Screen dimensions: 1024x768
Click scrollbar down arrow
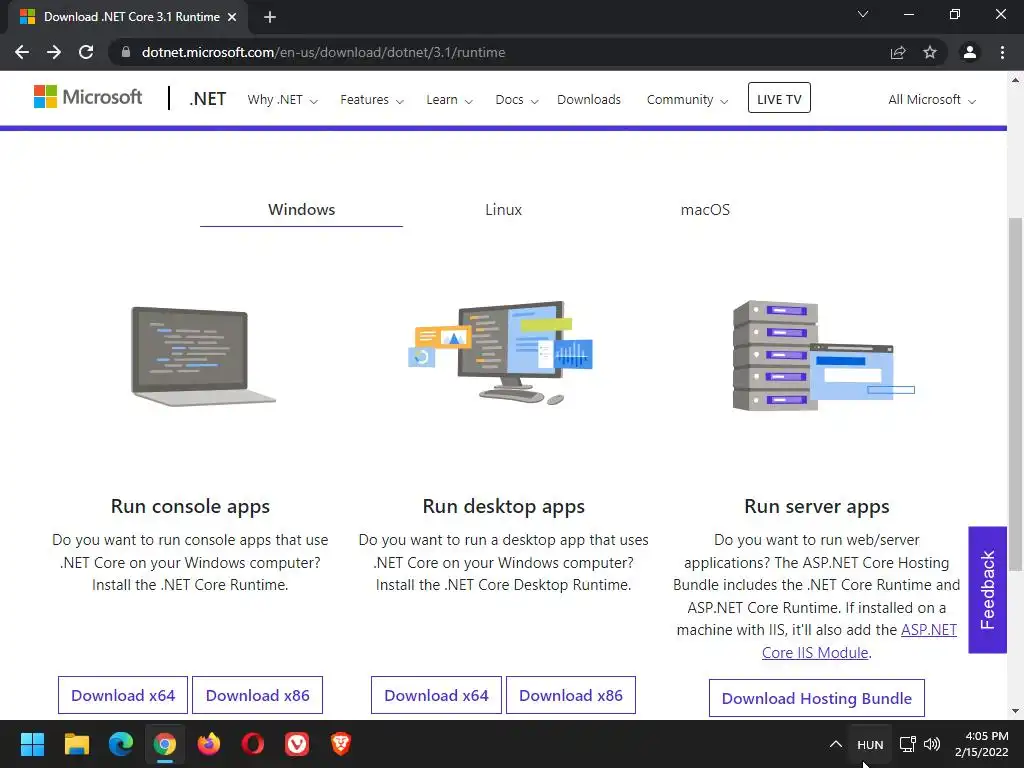[x=1015, y=711]
